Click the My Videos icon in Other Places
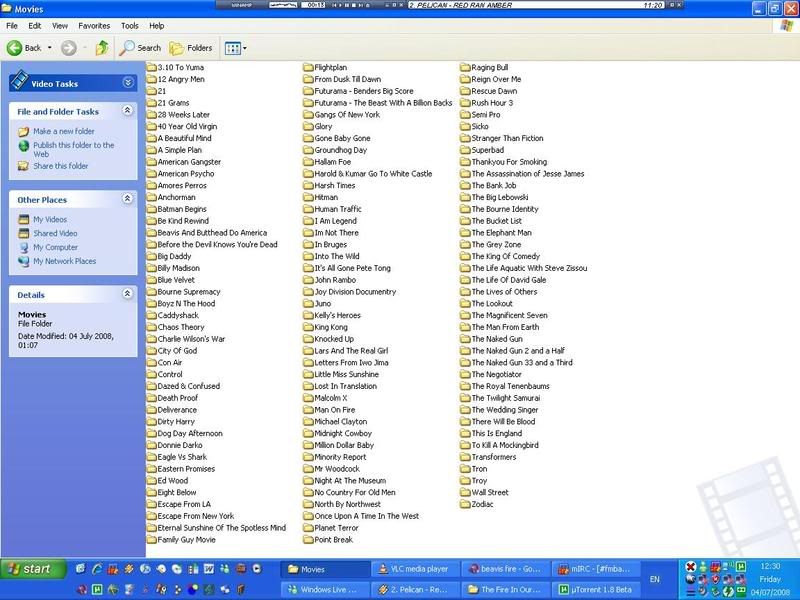Image resolution: width=800 pixels, height=600 pixels. click(23, 219)
